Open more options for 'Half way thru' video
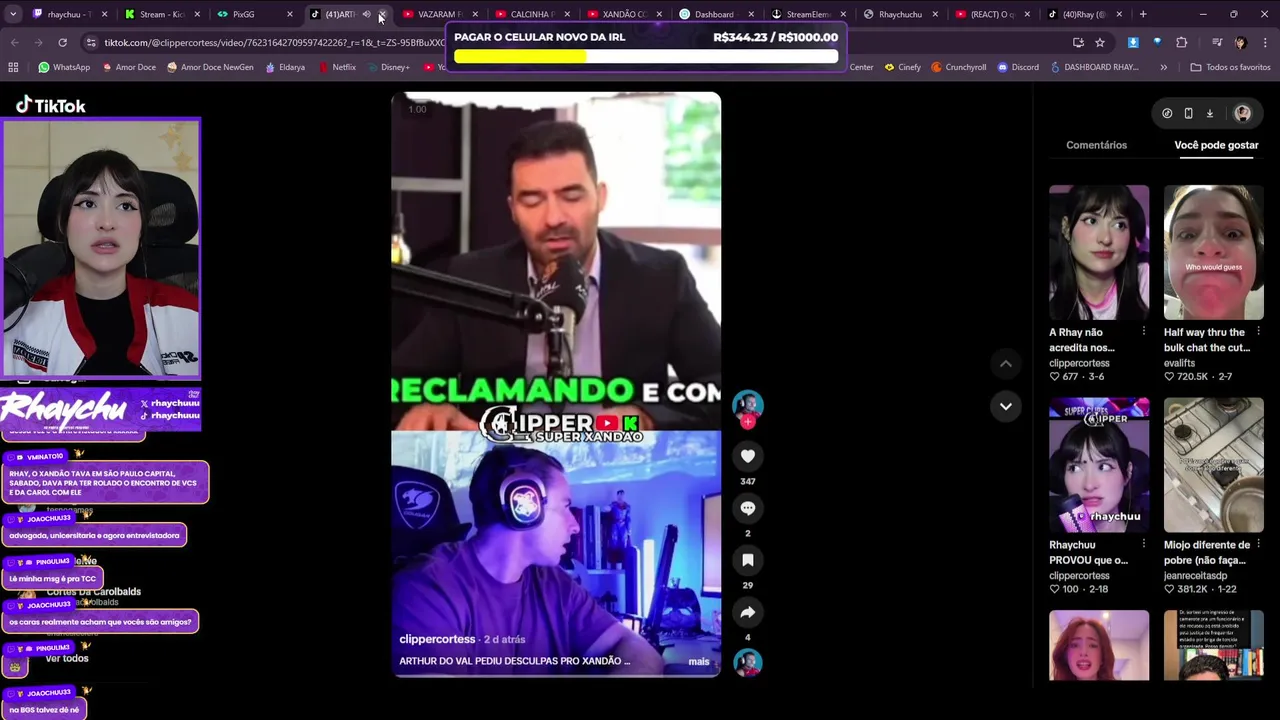This screenshot has width=1280, height=720. click(x=1258, y=331)
